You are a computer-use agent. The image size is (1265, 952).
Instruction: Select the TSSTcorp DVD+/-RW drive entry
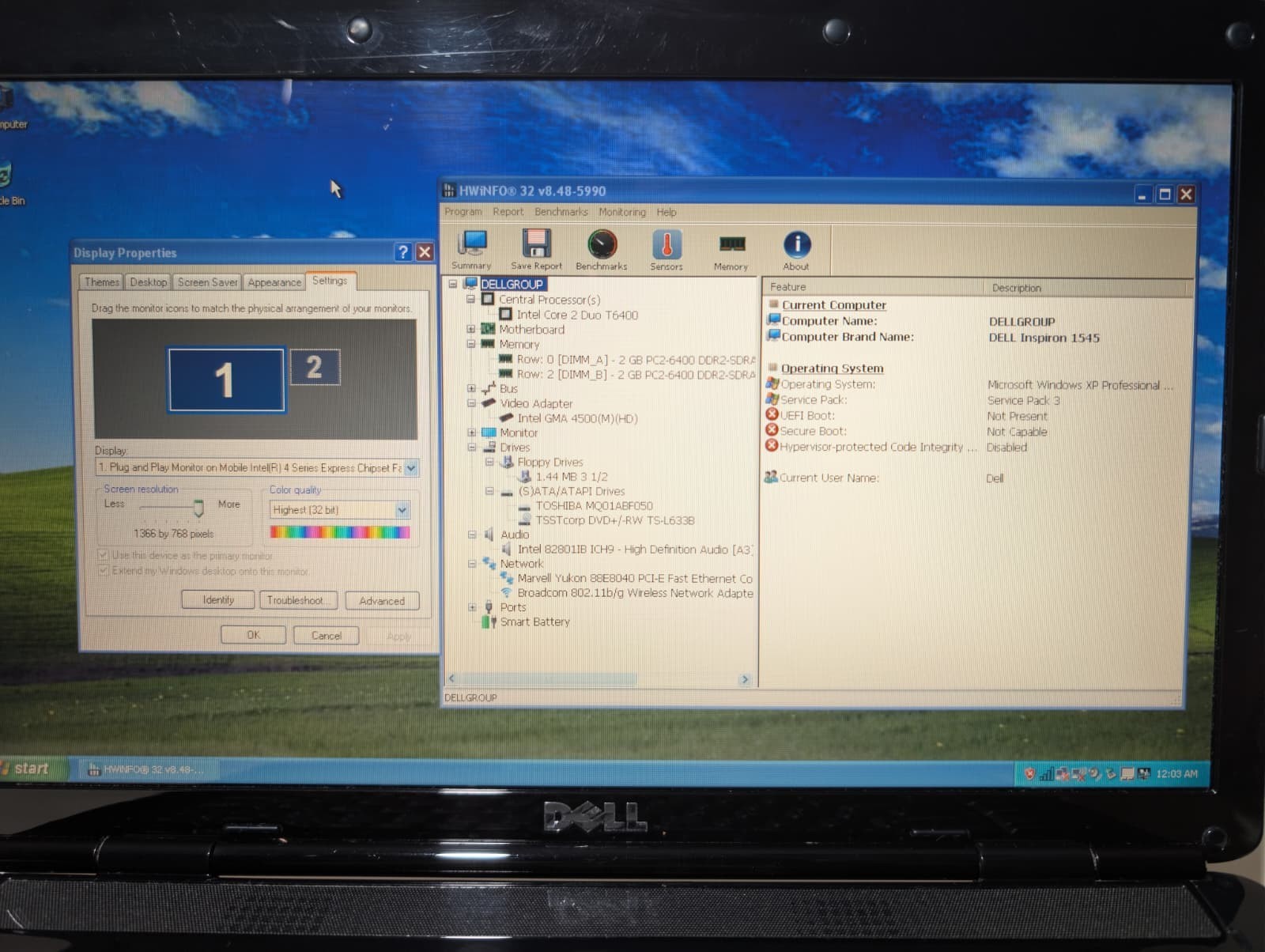615,520
